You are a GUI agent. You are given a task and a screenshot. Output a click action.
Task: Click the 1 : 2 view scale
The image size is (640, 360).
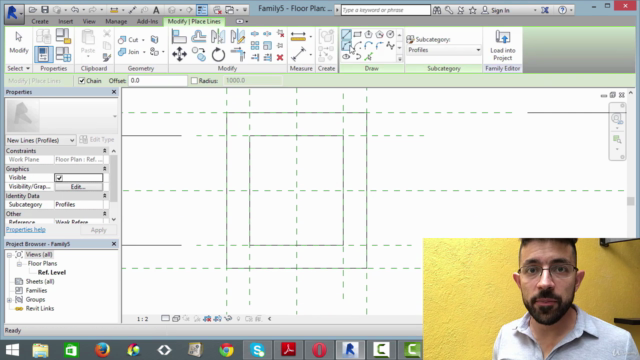point(142,319)
